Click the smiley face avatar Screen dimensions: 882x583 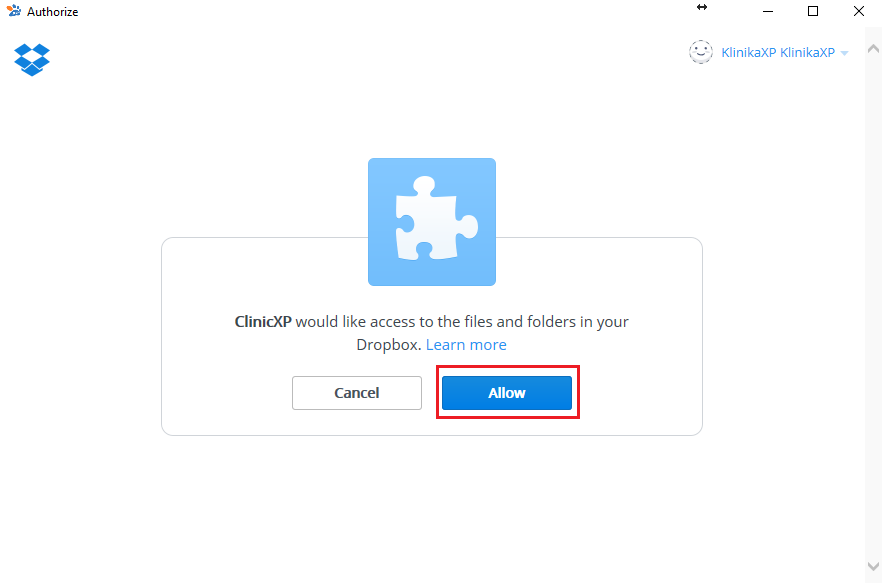point(701,52)
